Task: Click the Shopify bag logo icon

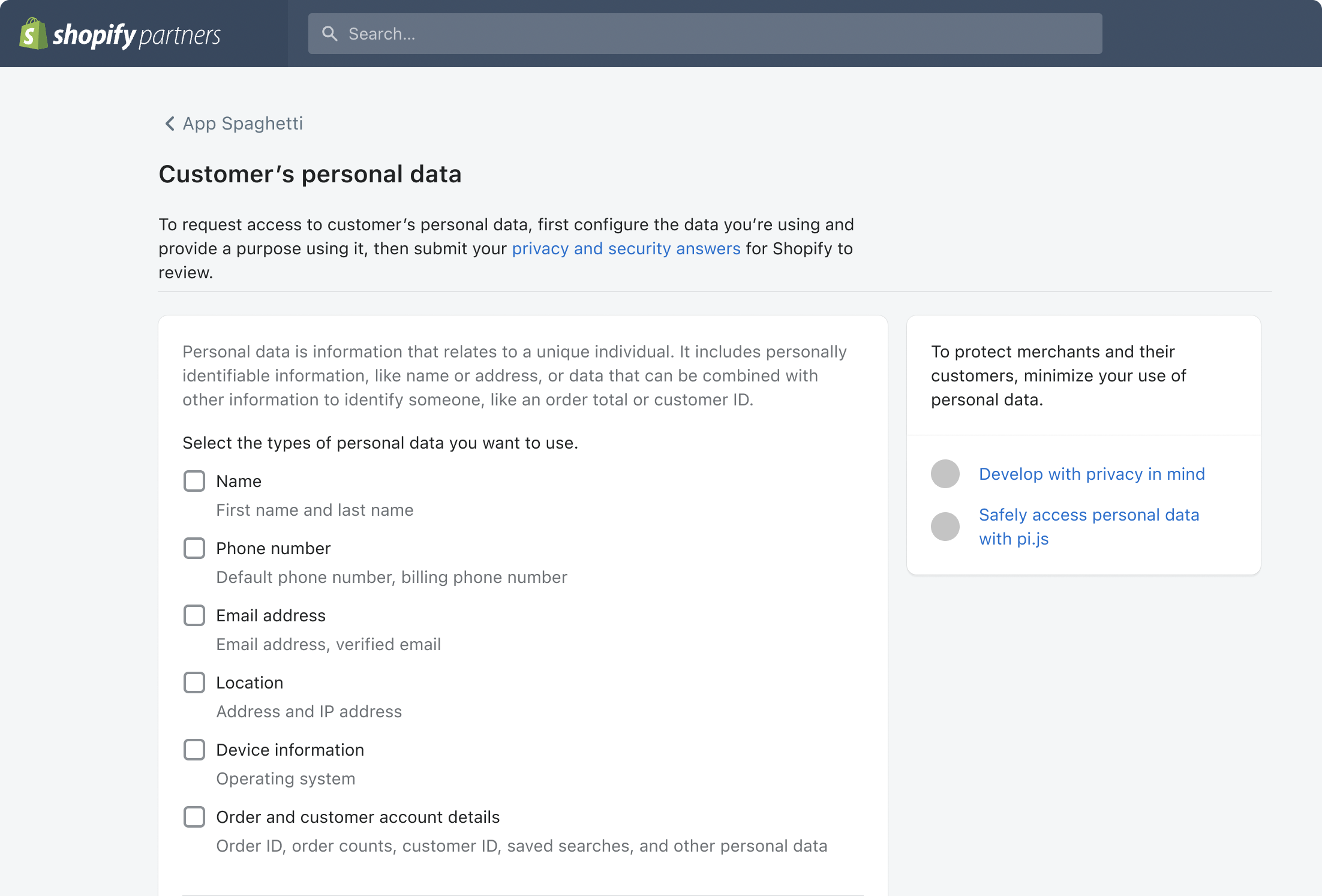Action: point(33,34)
